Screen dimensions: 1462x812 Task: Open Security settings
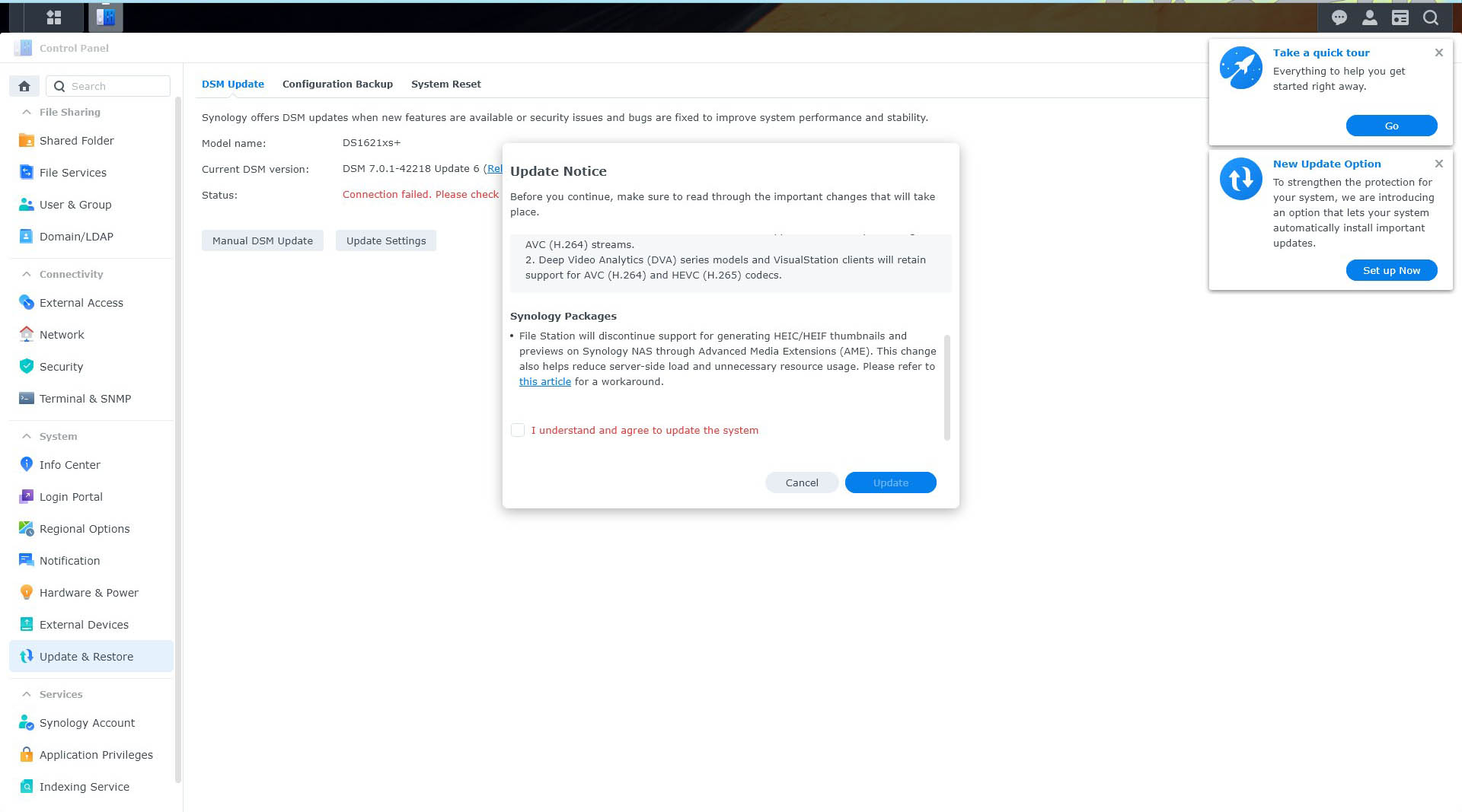pos(91,367)
